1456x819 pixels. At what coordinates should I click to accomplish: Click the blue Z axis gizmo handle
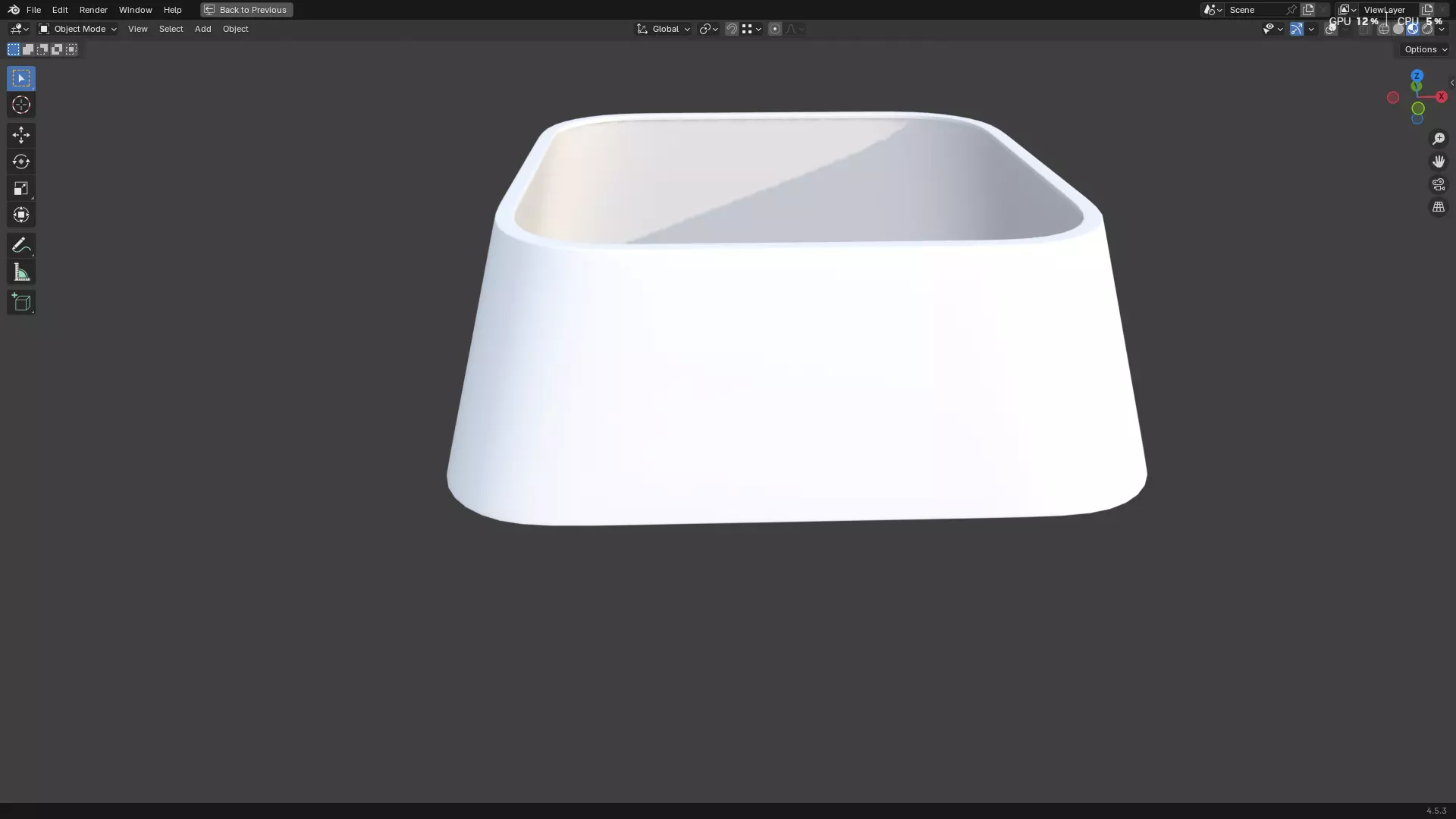[1417, 76]
